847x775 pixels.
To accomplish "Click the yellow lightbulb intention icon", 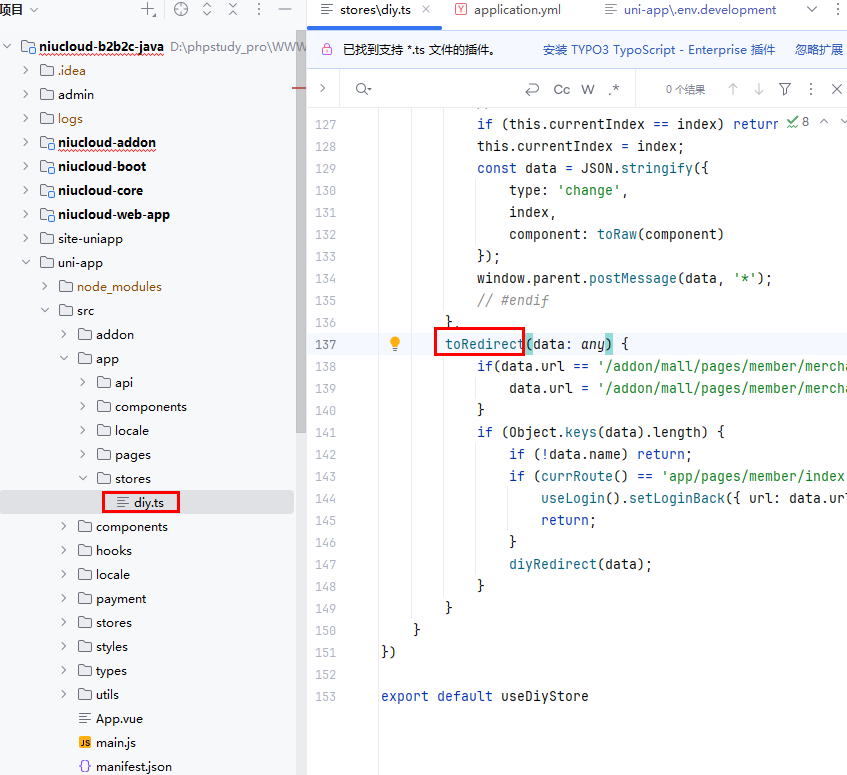I will coord(395,344).
